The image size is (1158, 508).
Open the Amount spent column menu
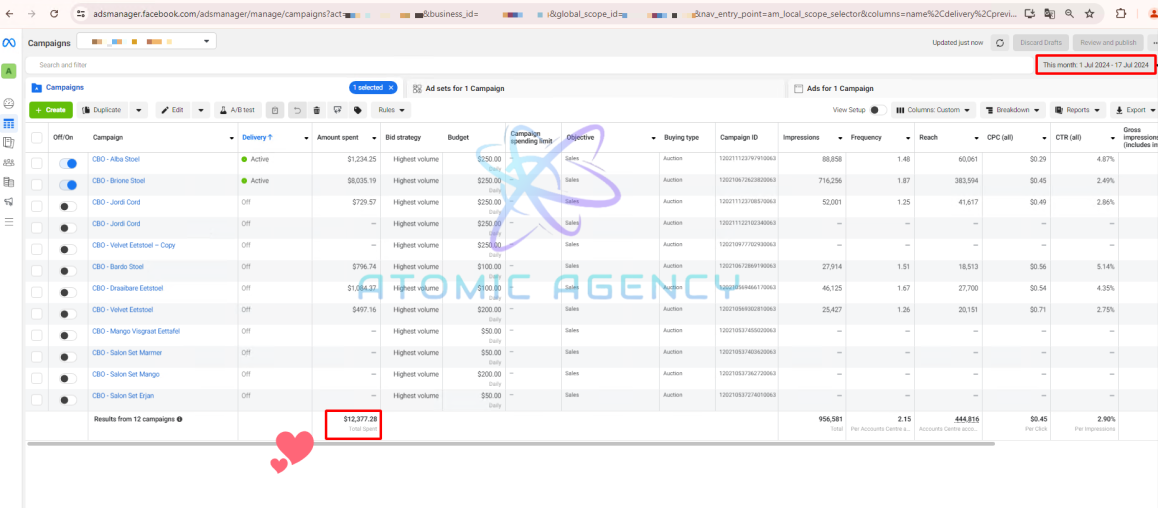tap(374, 138)
